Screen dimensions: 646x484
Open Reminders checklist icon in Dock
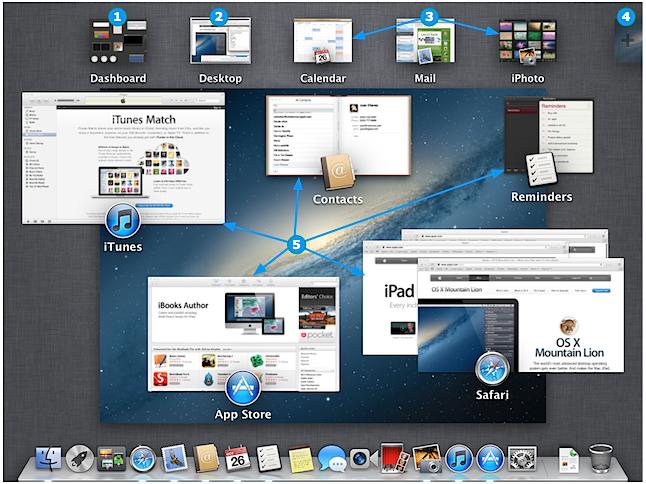point(269,458)
